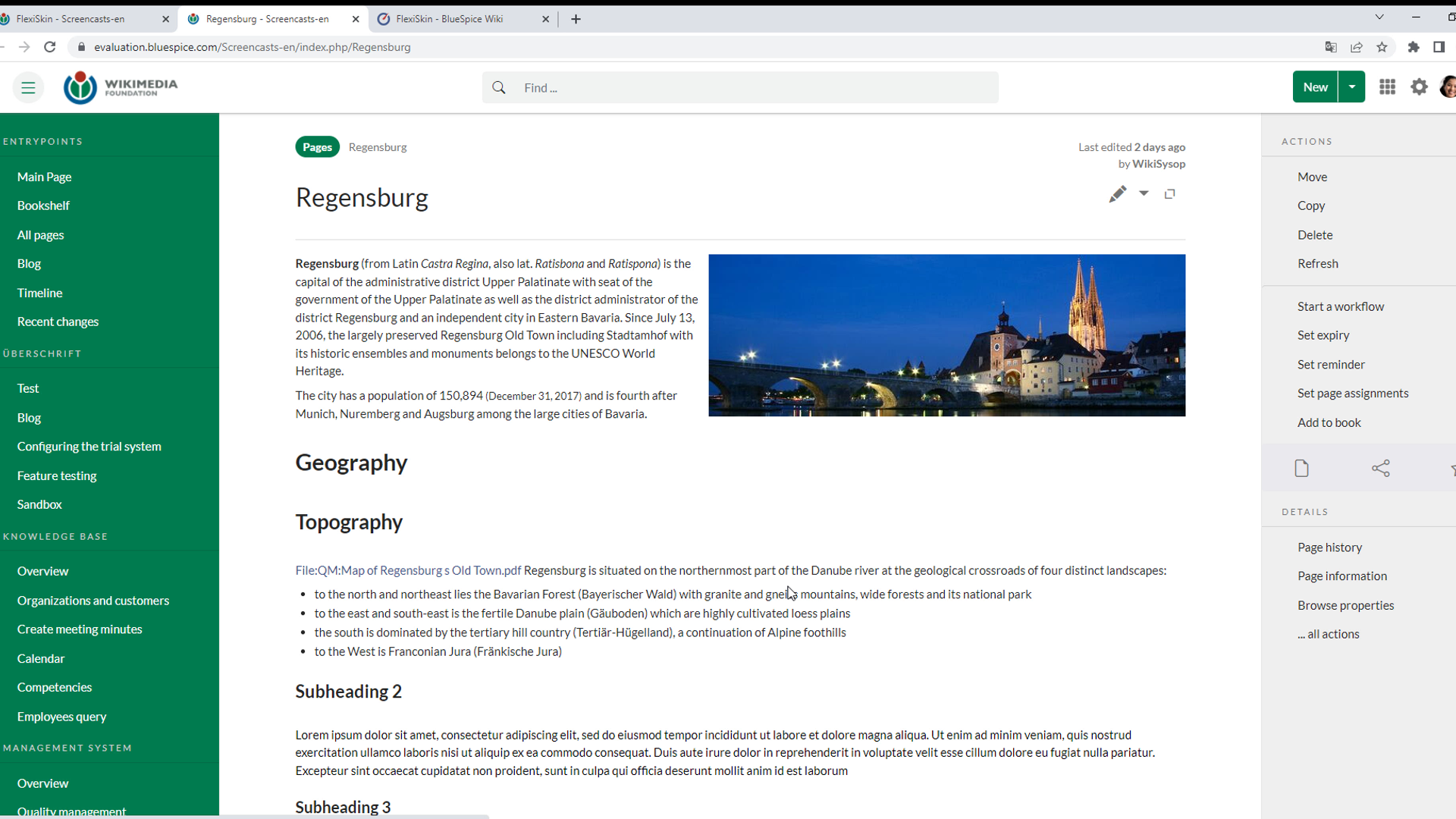This screenshot has height=819, width=1456.
Task: Toggle full-screen reading mode icon
Action: [x=1170, y=194]
